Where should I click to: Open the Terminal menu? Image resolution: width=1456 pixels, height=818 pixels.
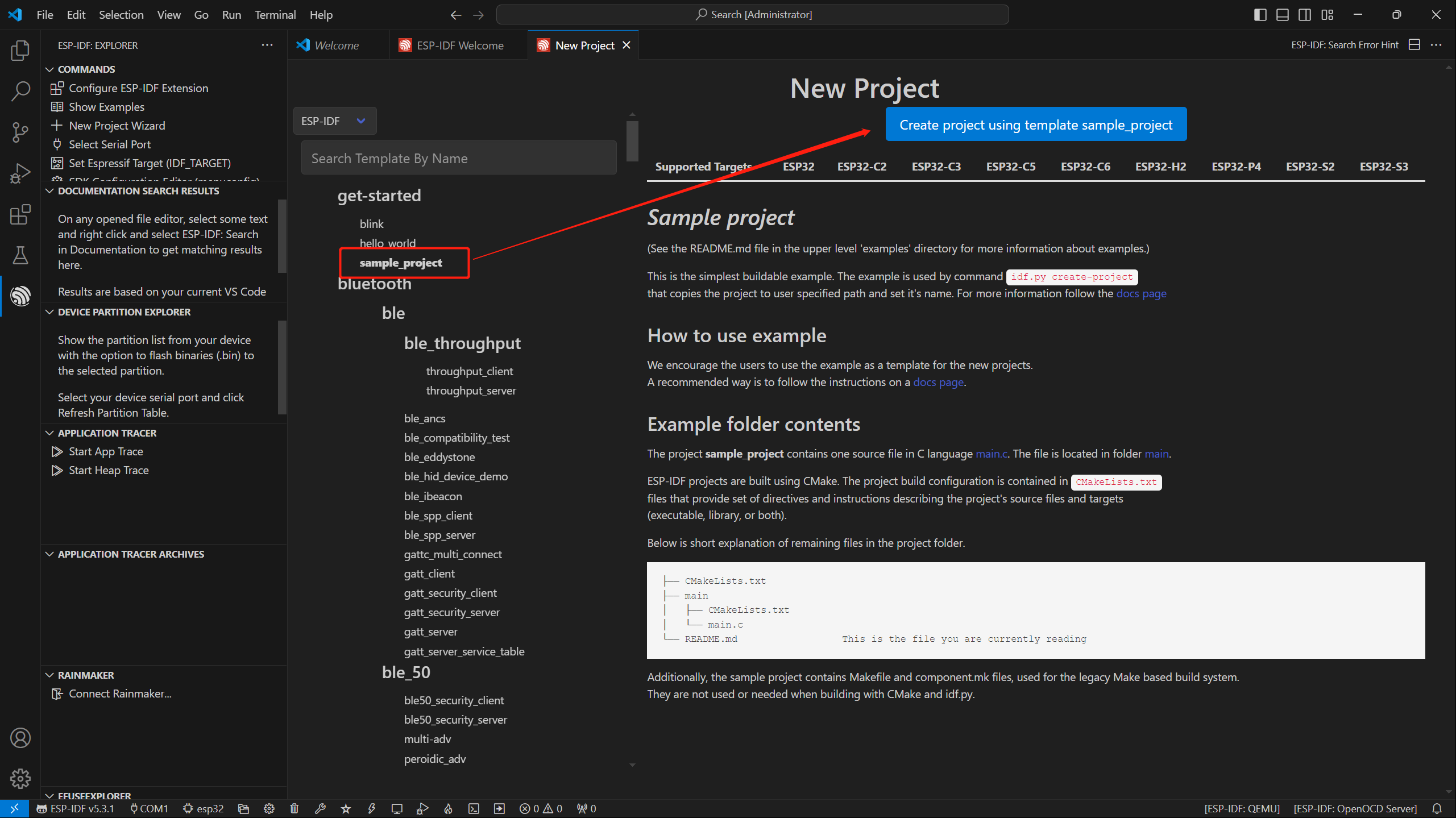pyautogui.click(x=275, y=15)
